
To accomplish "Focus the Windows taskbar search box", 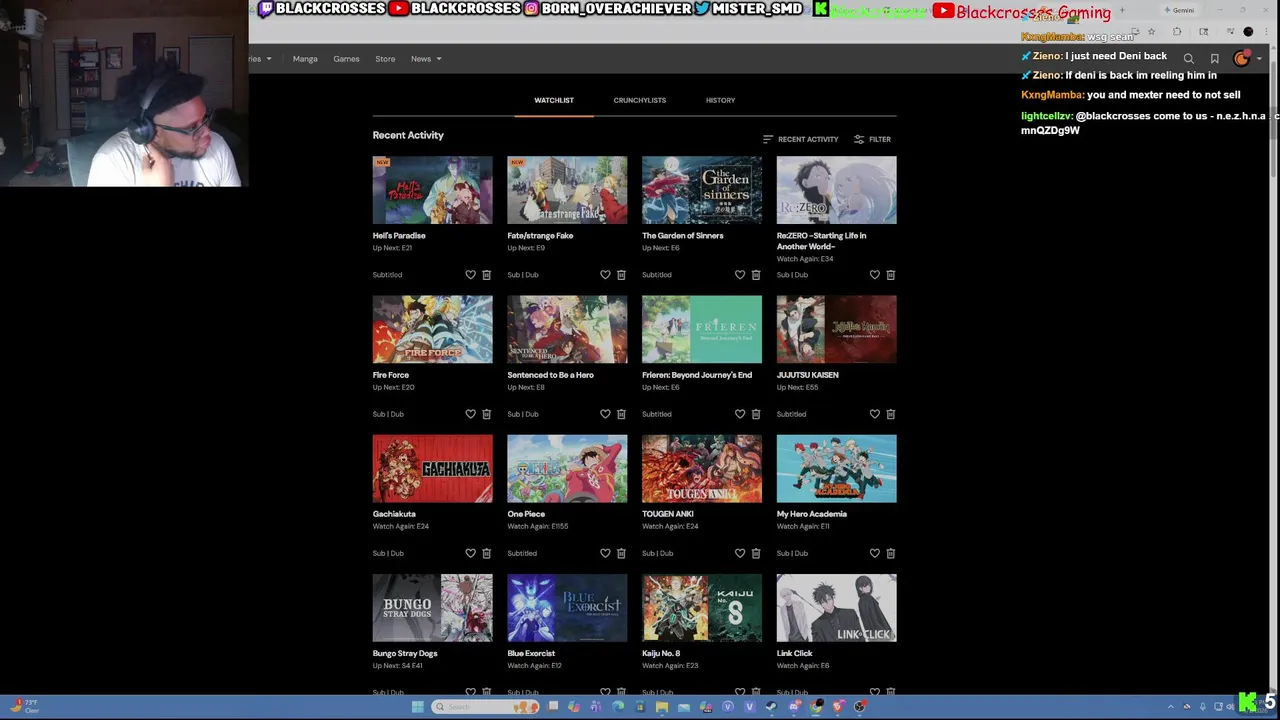I will tap(485, 707).
